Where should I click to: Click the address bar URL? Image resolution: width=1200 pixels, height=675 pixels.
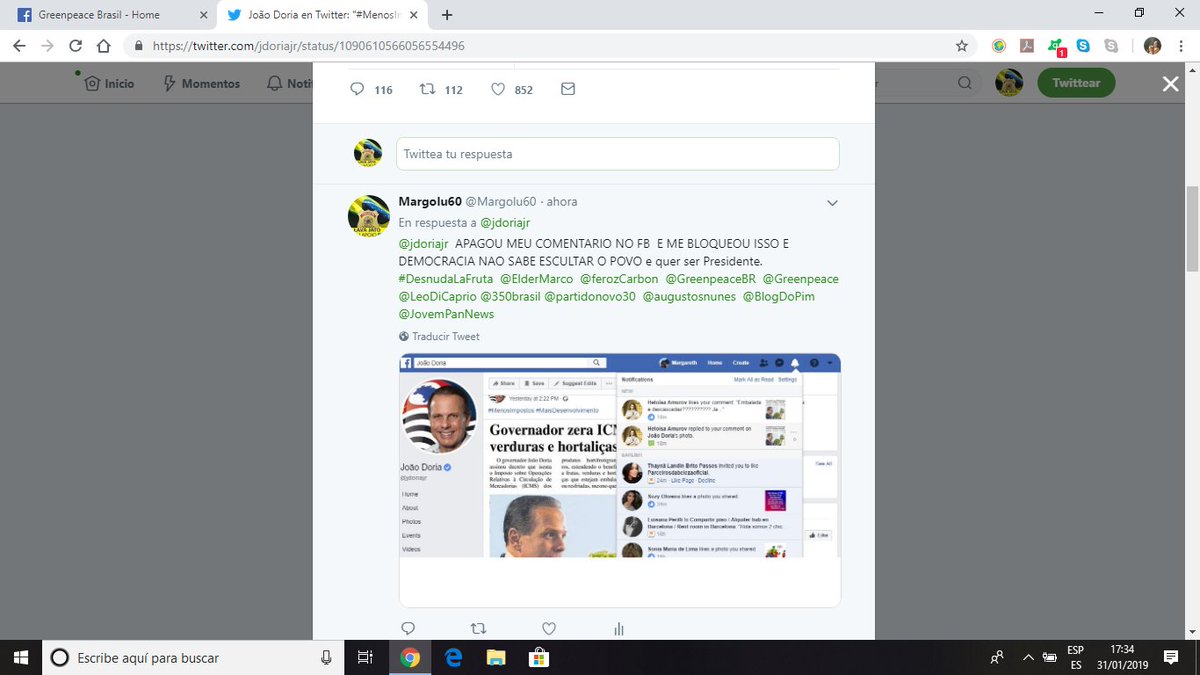(309, 46)
